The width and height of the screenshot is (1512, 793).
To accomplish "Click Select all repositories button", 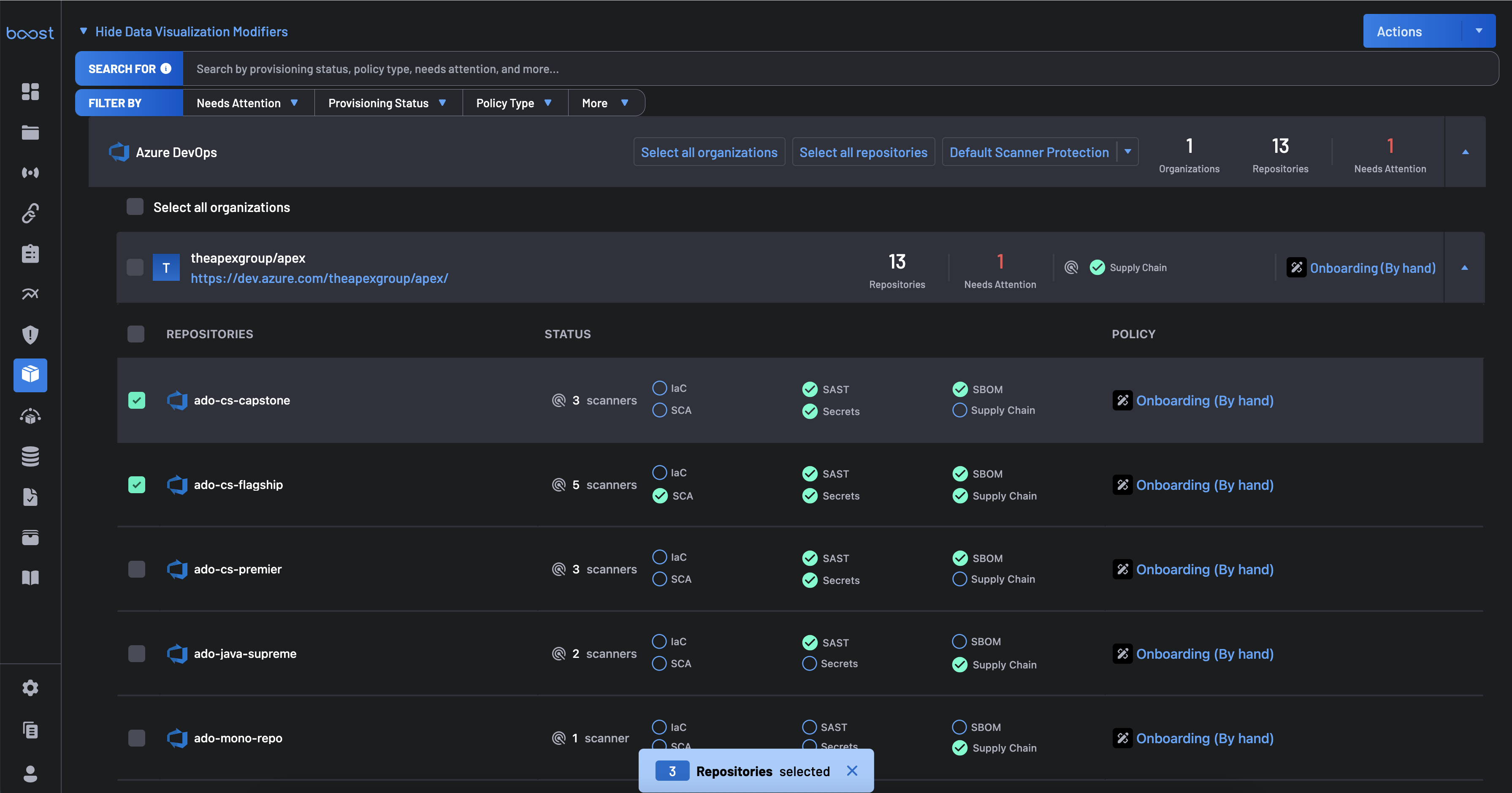I will 863,152.
